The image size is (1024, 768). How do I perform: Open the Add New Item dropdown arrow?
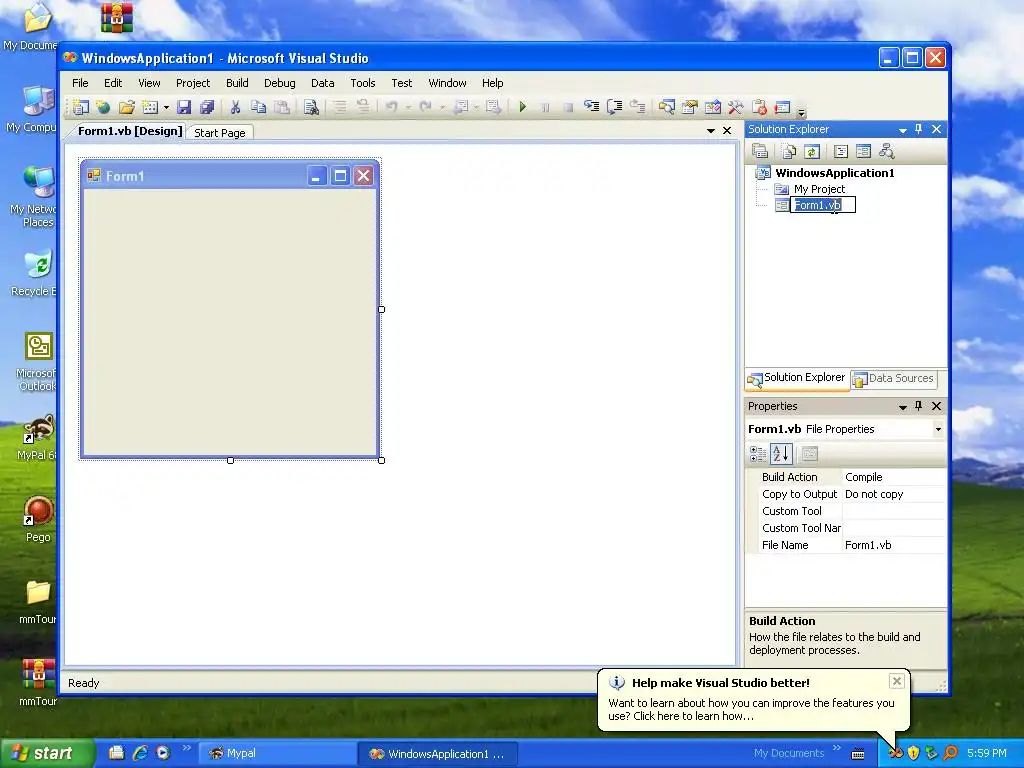[166, 108]
